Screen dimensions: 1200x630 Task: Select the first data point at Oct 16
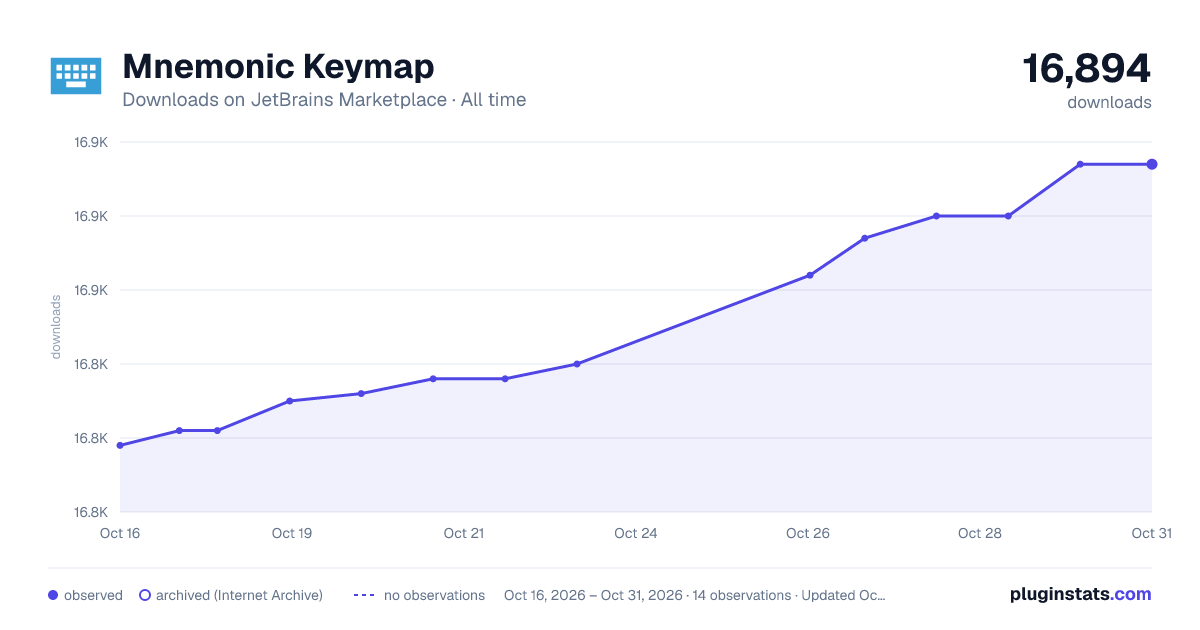[x=120, y=445]
